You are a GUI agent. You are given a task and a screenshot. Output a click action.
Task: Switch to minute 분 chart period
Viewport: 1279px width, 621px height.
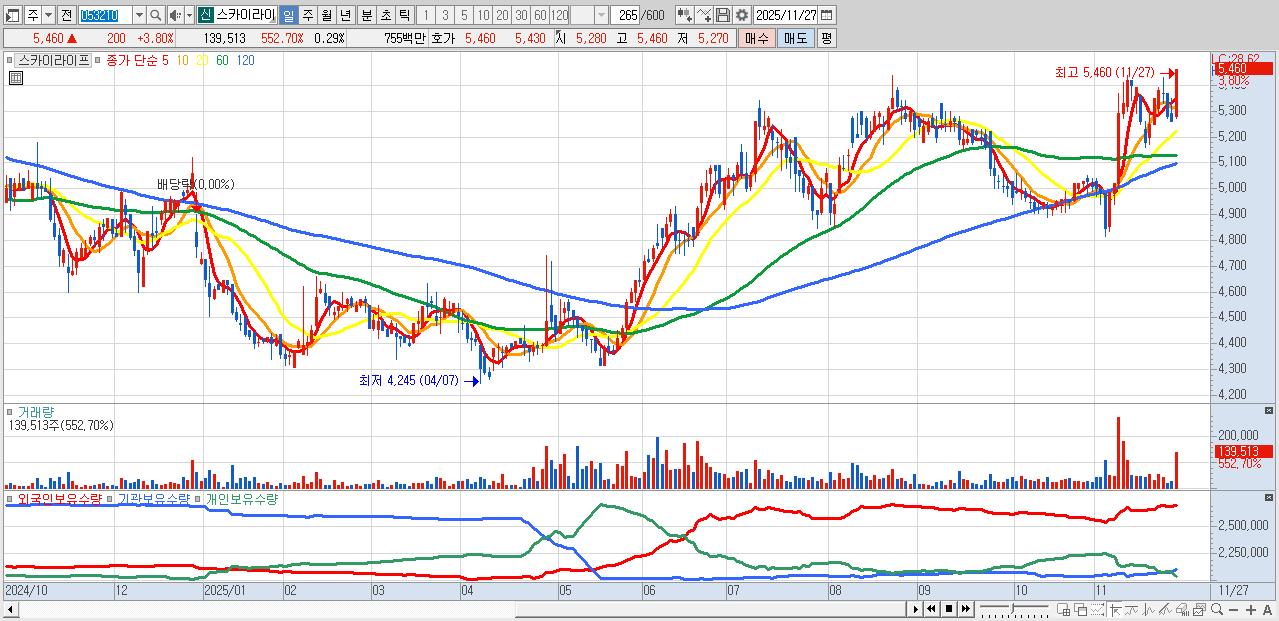pos(366,15)
